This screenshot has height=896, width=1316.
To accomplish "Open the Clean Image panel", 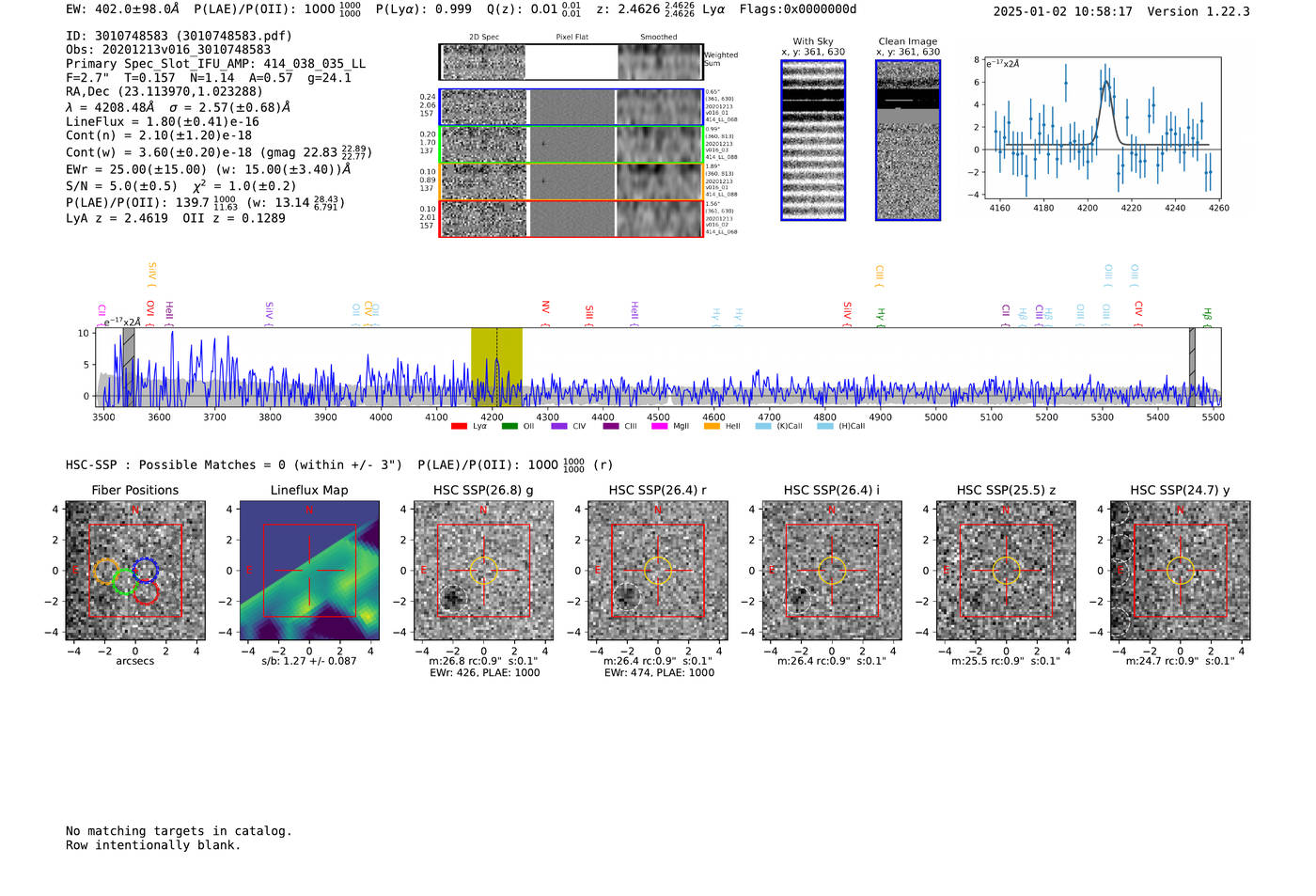I will click(908, 140).
